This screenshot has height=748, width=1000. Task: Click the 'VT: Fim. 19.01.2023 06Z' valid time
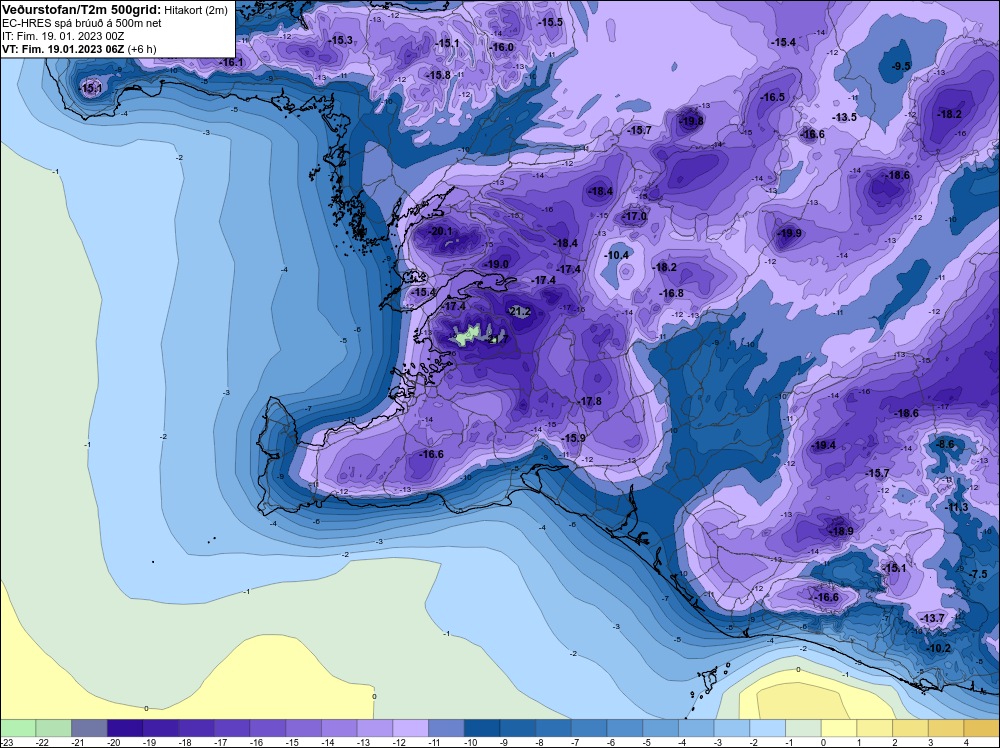(x=64, y=49)
